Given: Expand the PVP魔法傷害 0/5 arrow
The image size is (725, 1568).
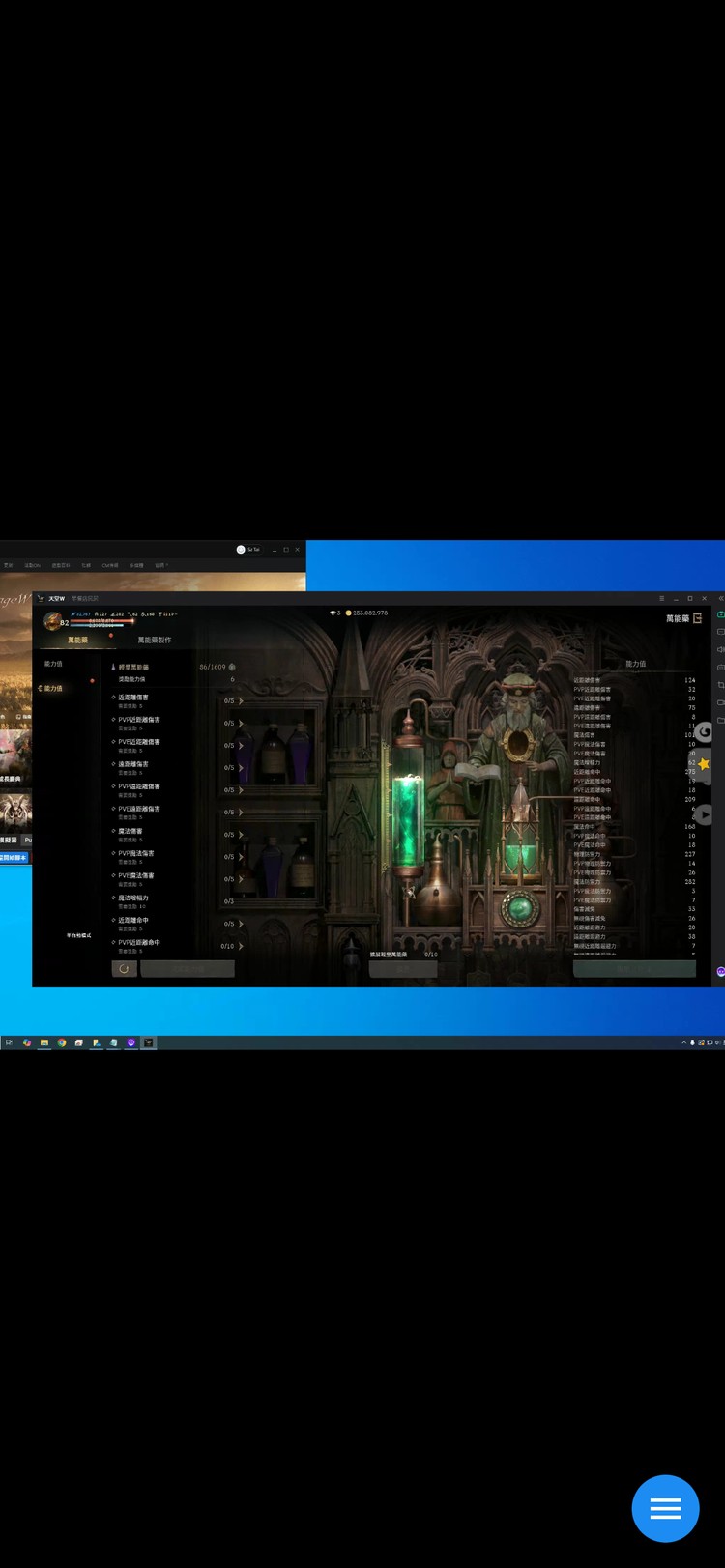Looking at the screenshot, I should (241, 856).
